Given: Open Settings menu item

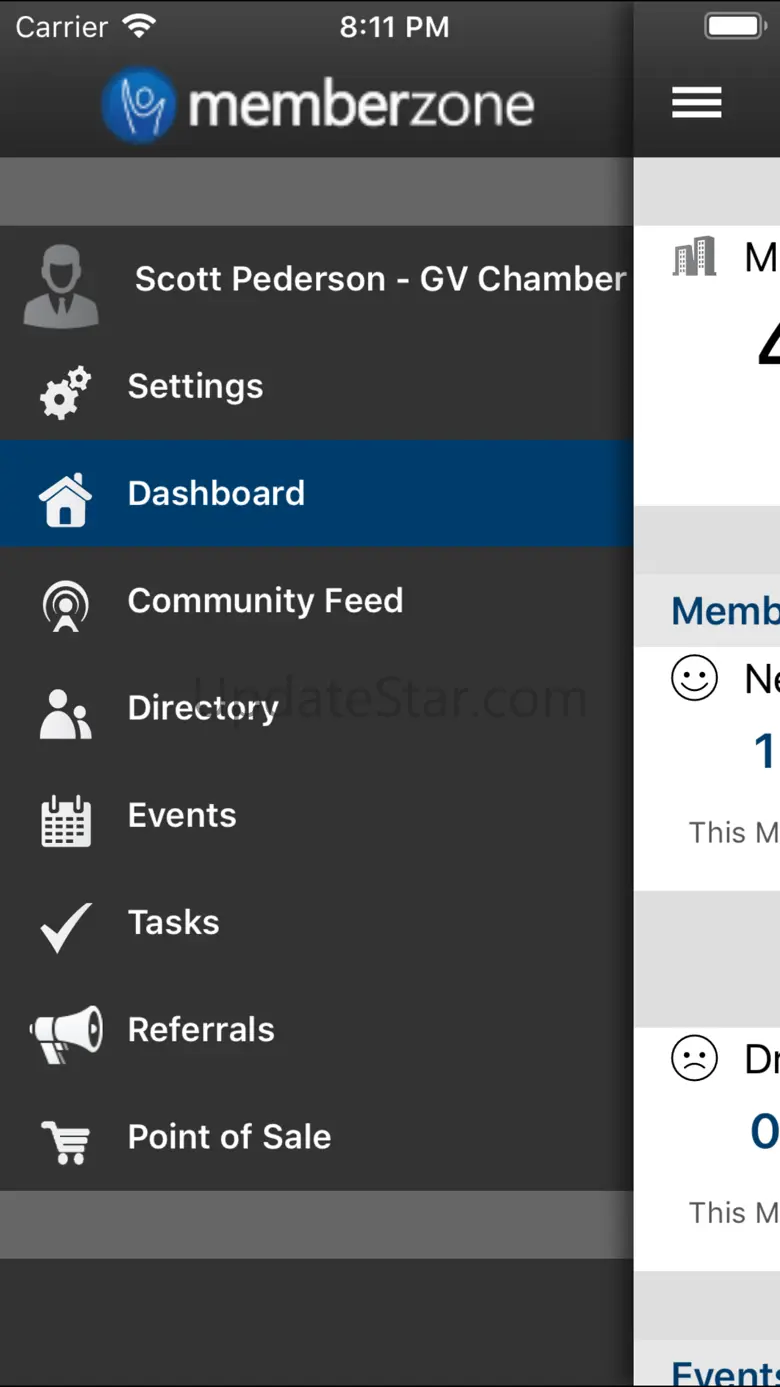Looking at the screenshot, I should point(317,386).
